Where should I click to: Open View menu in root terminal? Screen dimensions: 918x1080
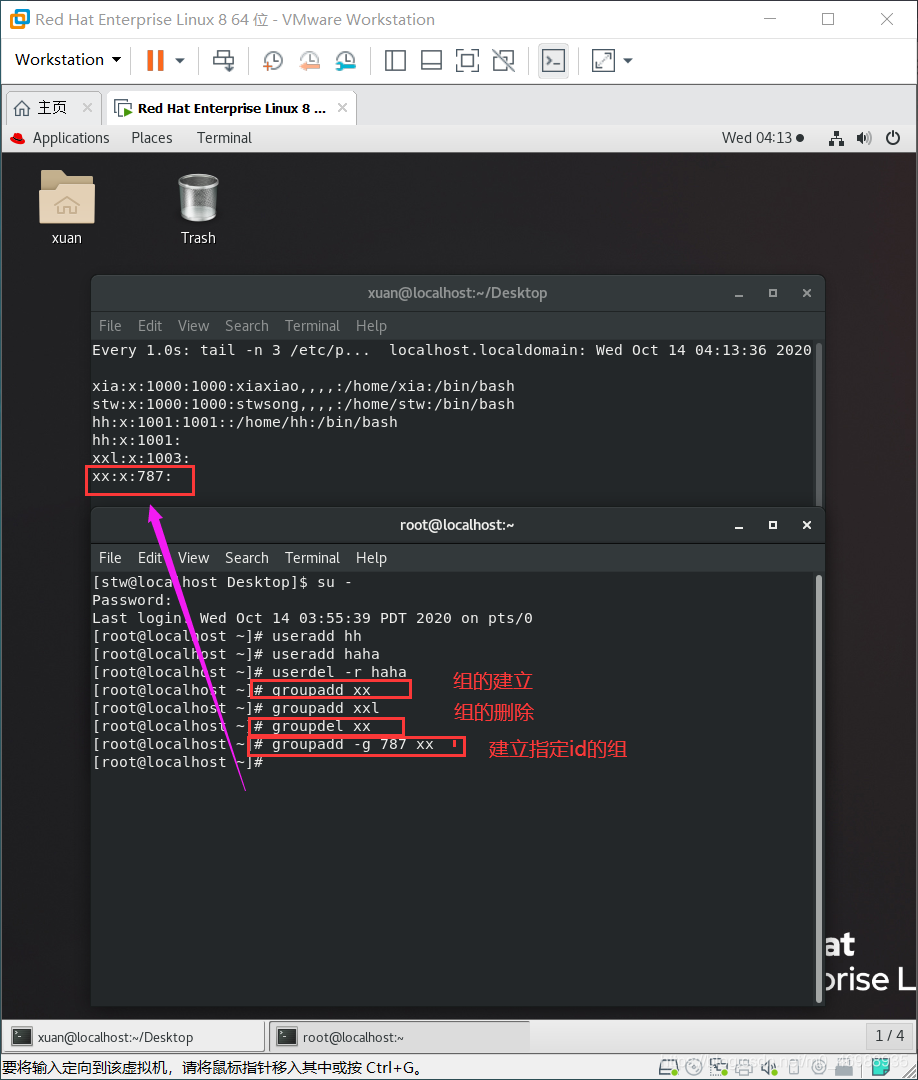click(194, 558)
